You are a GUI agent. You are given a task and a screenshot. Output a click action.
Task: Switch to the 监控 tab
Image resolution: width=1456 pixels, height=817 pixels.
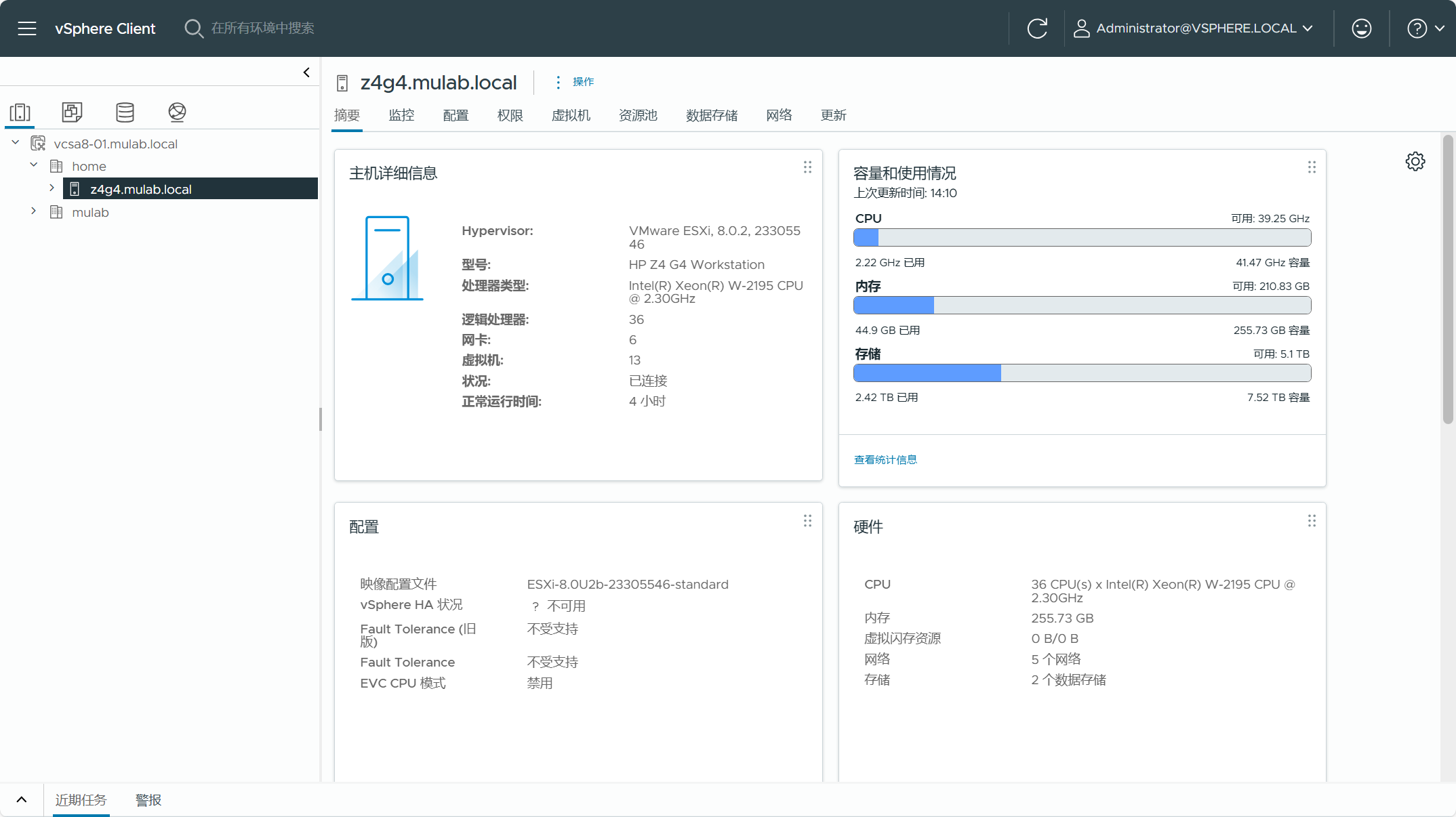point(401,115)
